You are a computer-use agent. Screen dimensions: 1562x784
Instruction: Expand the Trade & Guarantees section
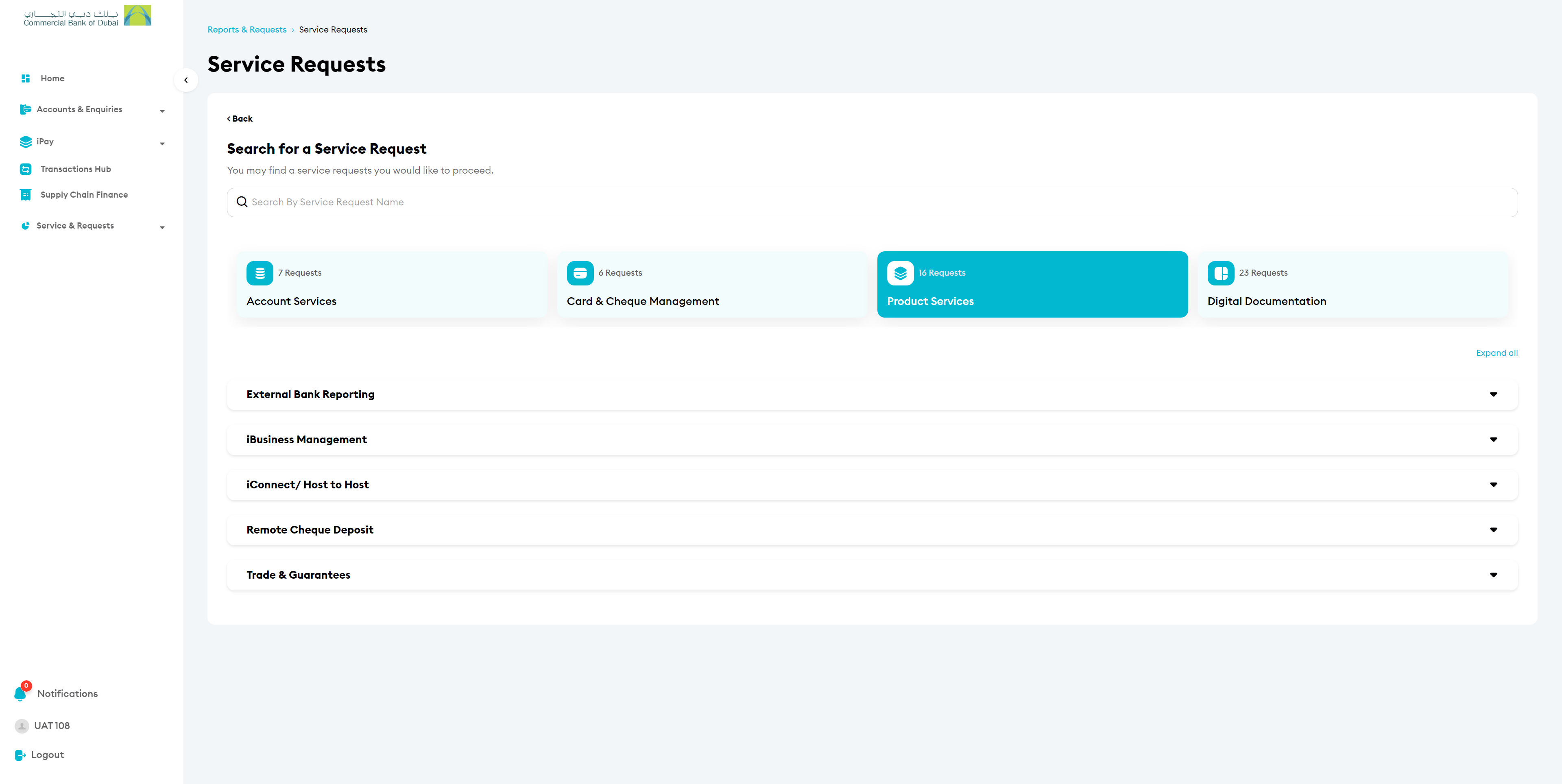pos(1493,575)
